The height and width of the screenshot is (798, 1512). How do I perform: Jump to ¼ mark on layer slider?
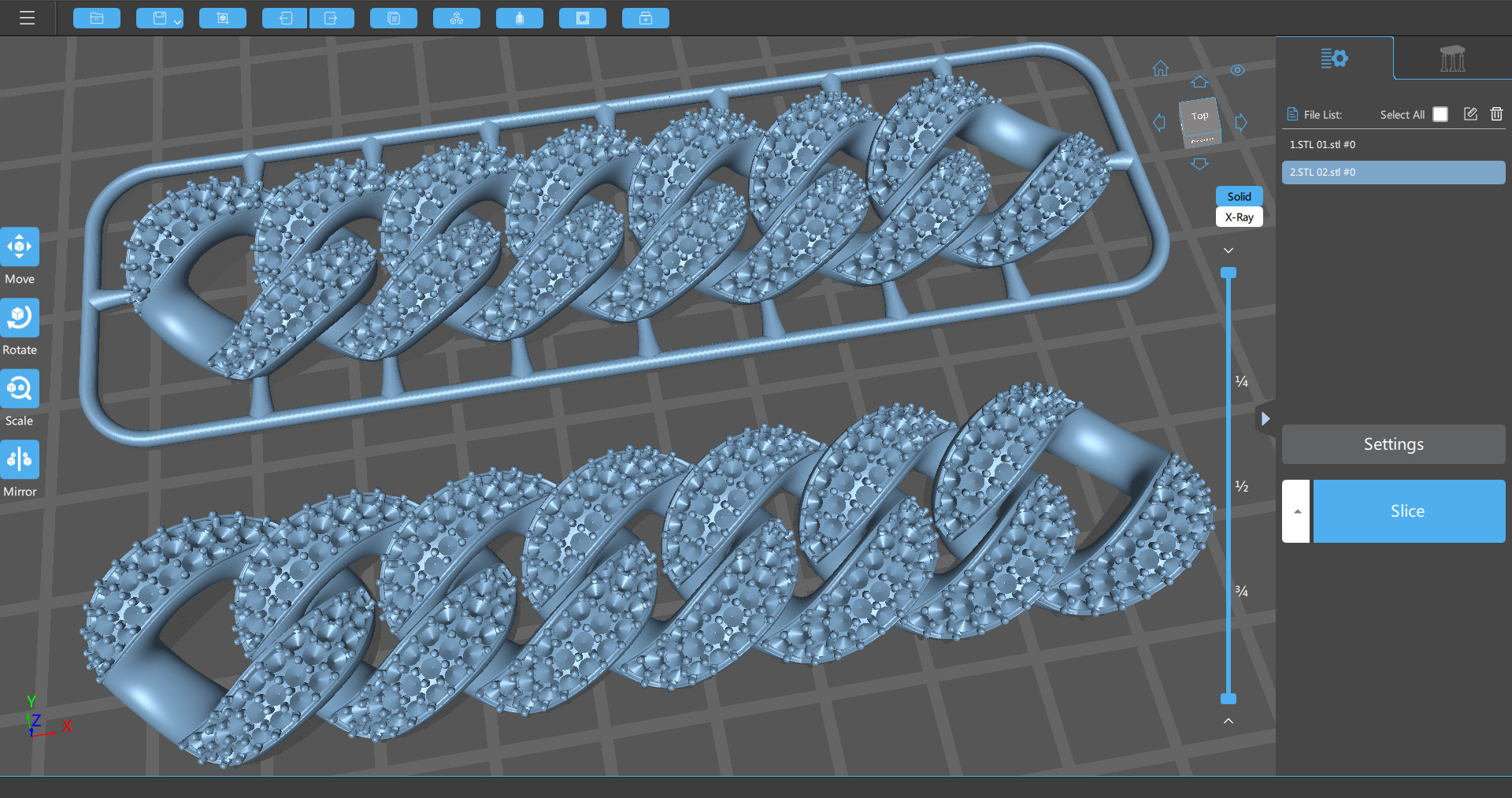pos(1242,382)
